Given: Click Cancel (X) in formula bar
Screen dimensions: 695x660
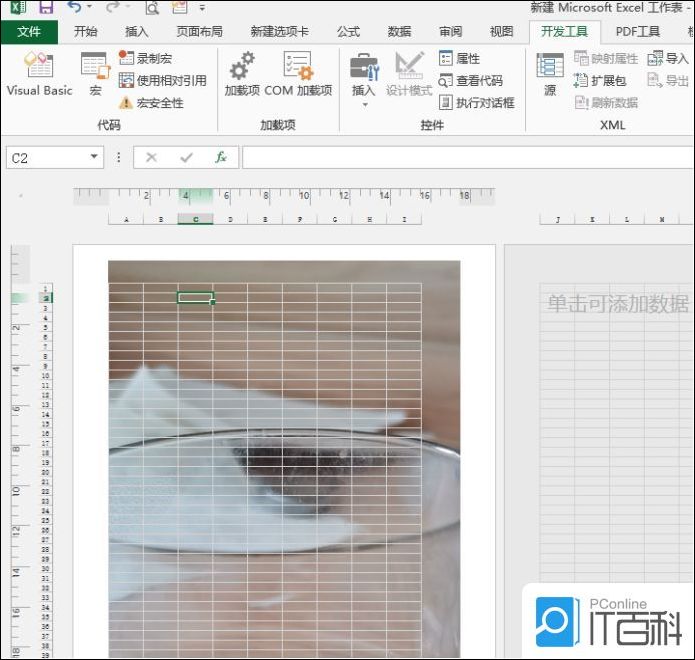Looking at the screenshot, I should click(152, 157).
